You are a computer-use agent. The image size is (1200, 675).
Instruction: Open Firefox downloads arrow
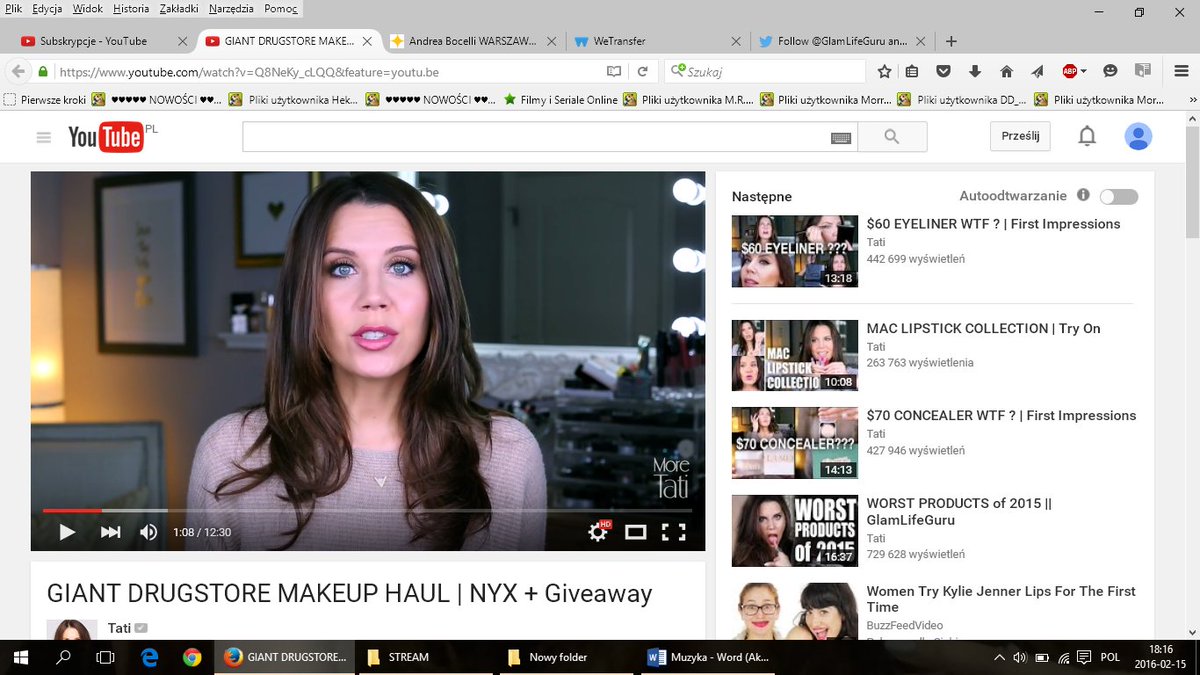(x=975, y=71)
